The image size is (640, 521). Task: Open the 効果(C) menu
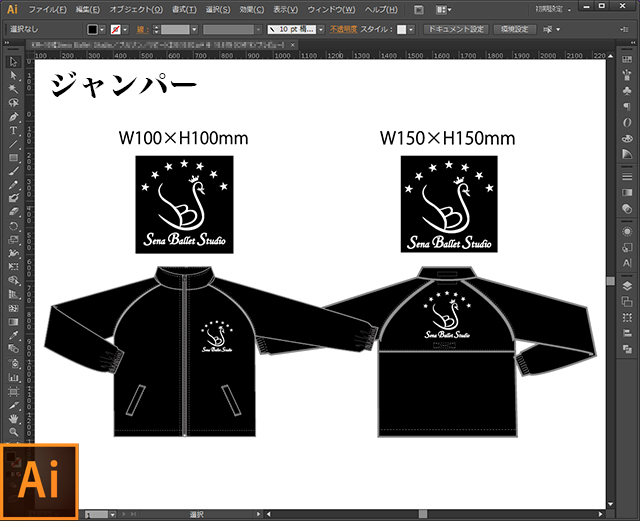[252, 9]
